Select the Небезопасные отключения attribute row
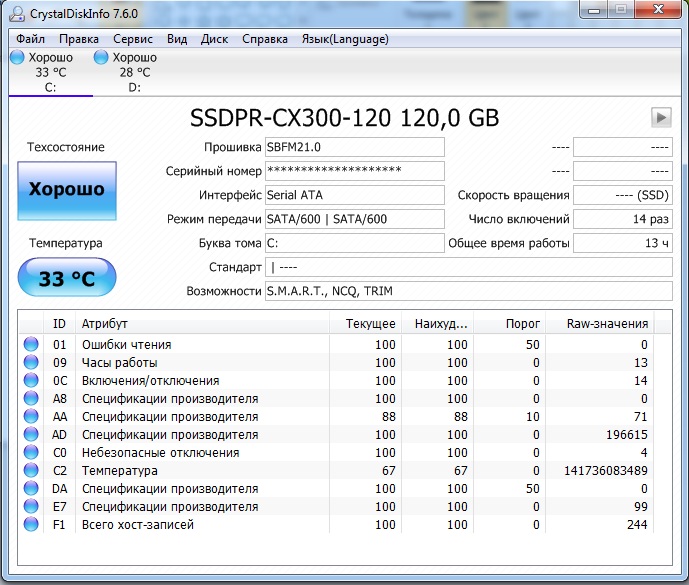The image size is (689, 585). click(x=336, y=452)
